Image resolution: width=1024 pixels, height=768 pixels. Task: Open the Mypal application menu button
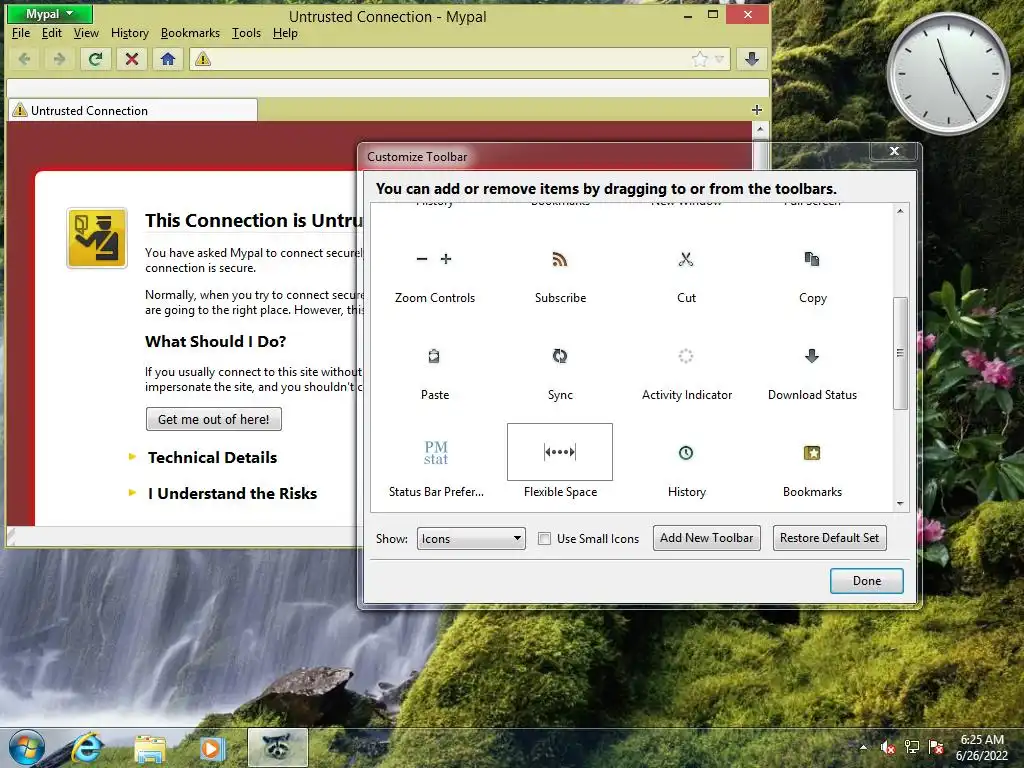coord(50,14)
